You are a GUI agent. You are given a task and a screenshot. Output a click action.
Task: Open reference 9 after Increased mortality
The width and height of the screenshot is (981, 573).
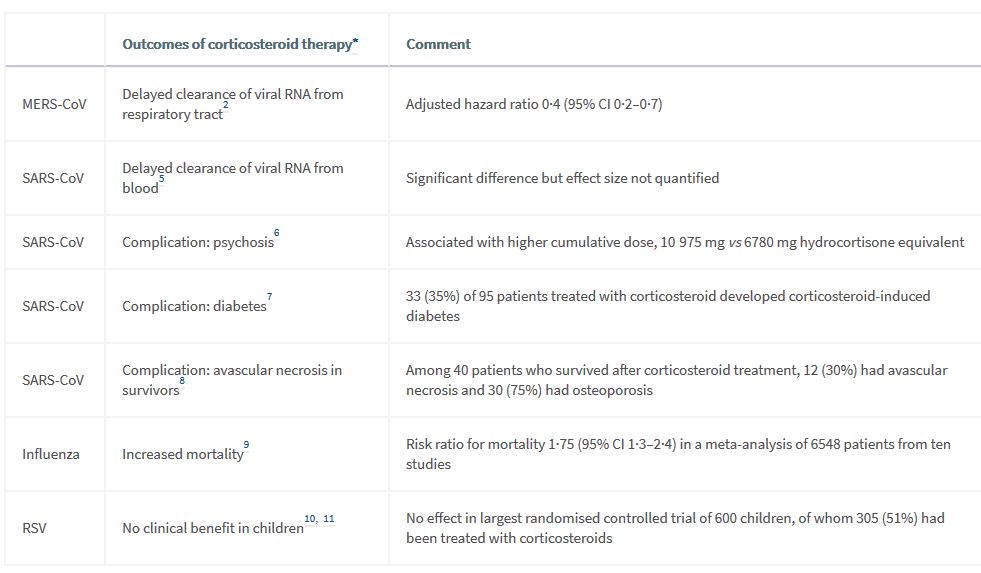247,445
